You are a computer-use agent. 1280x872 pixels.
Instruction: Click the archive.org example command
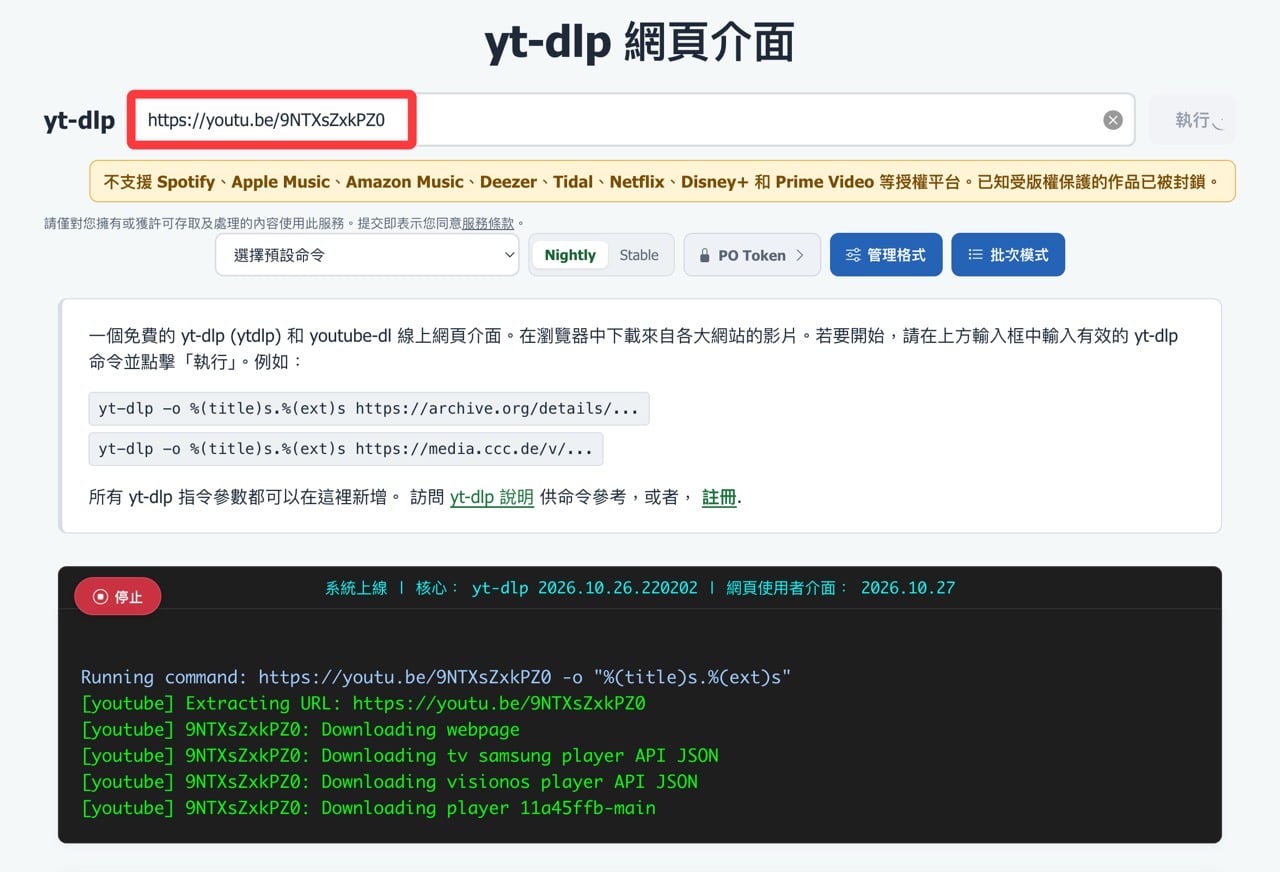(x=369, y=408)
